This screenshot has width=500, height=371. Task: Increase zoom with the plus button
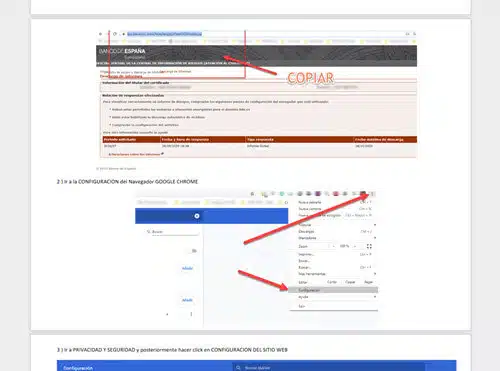pyautogui.click(x=355, y=246)
